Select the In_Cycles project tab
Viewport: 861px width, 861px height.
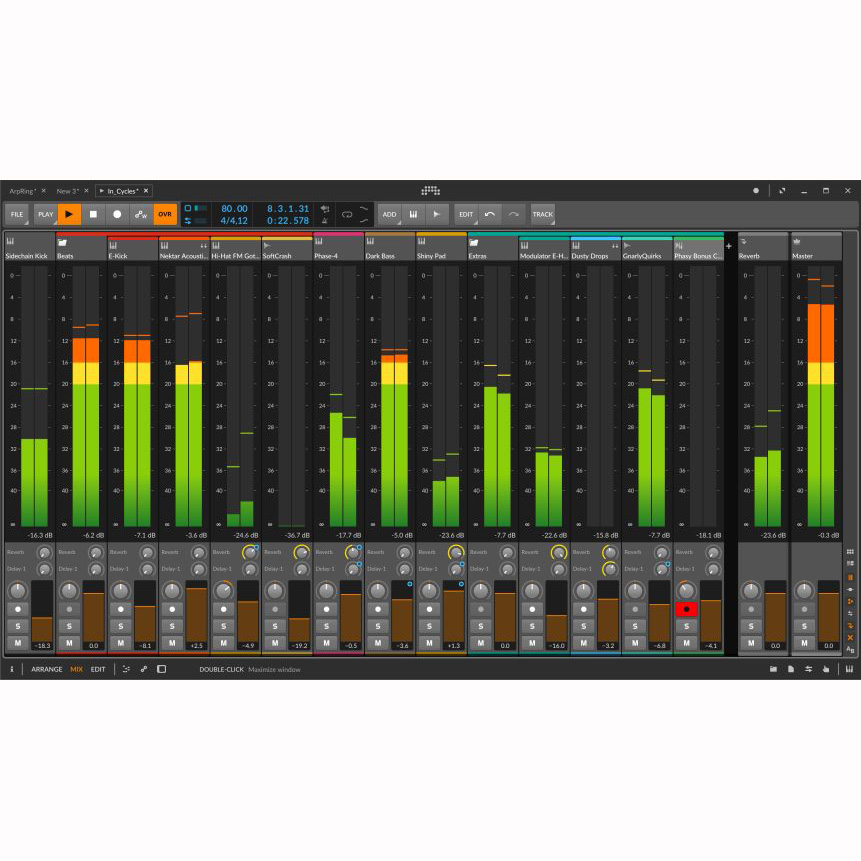[123, 191]
